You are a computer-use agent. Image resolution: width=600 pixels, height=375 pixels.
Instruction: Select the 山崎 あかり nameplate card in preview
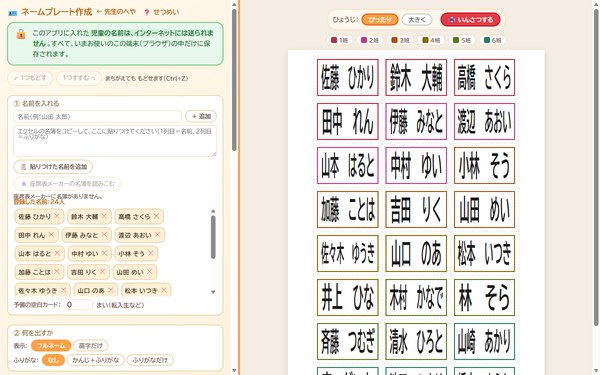tap(484, 341)
